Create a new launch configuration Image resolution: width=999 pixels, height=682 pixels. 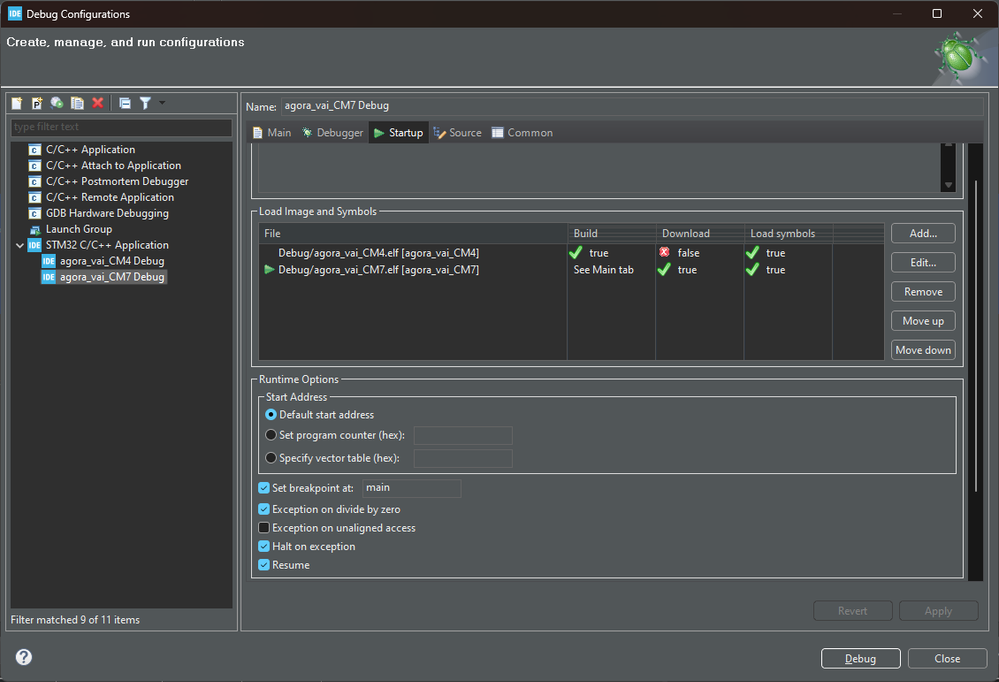coord(16,102)
